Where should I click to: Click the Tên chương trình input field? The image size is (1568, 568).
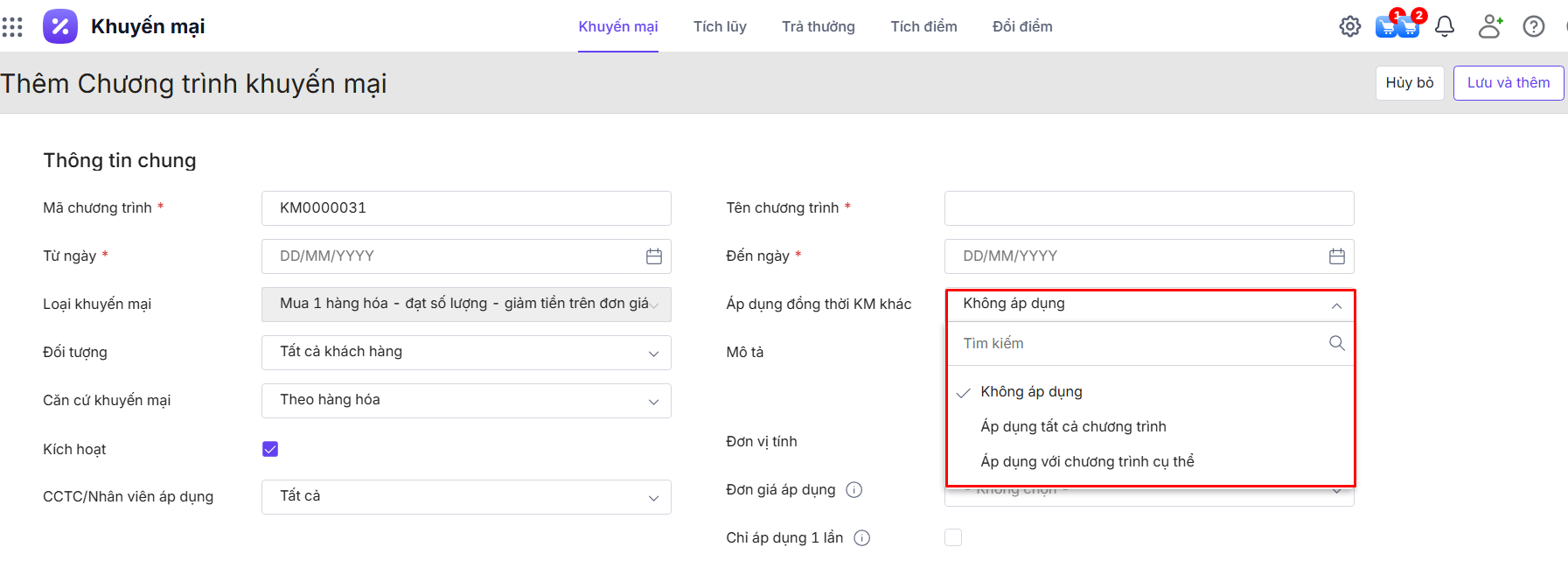(x=1148, y=208)
